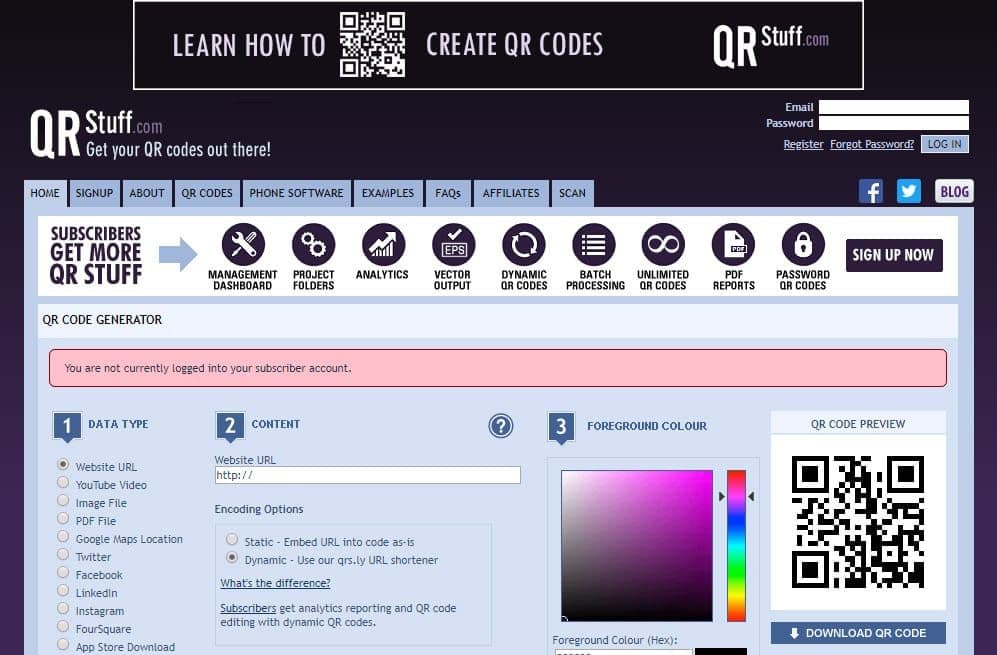Choose the PDF File data type

(63, 518)
